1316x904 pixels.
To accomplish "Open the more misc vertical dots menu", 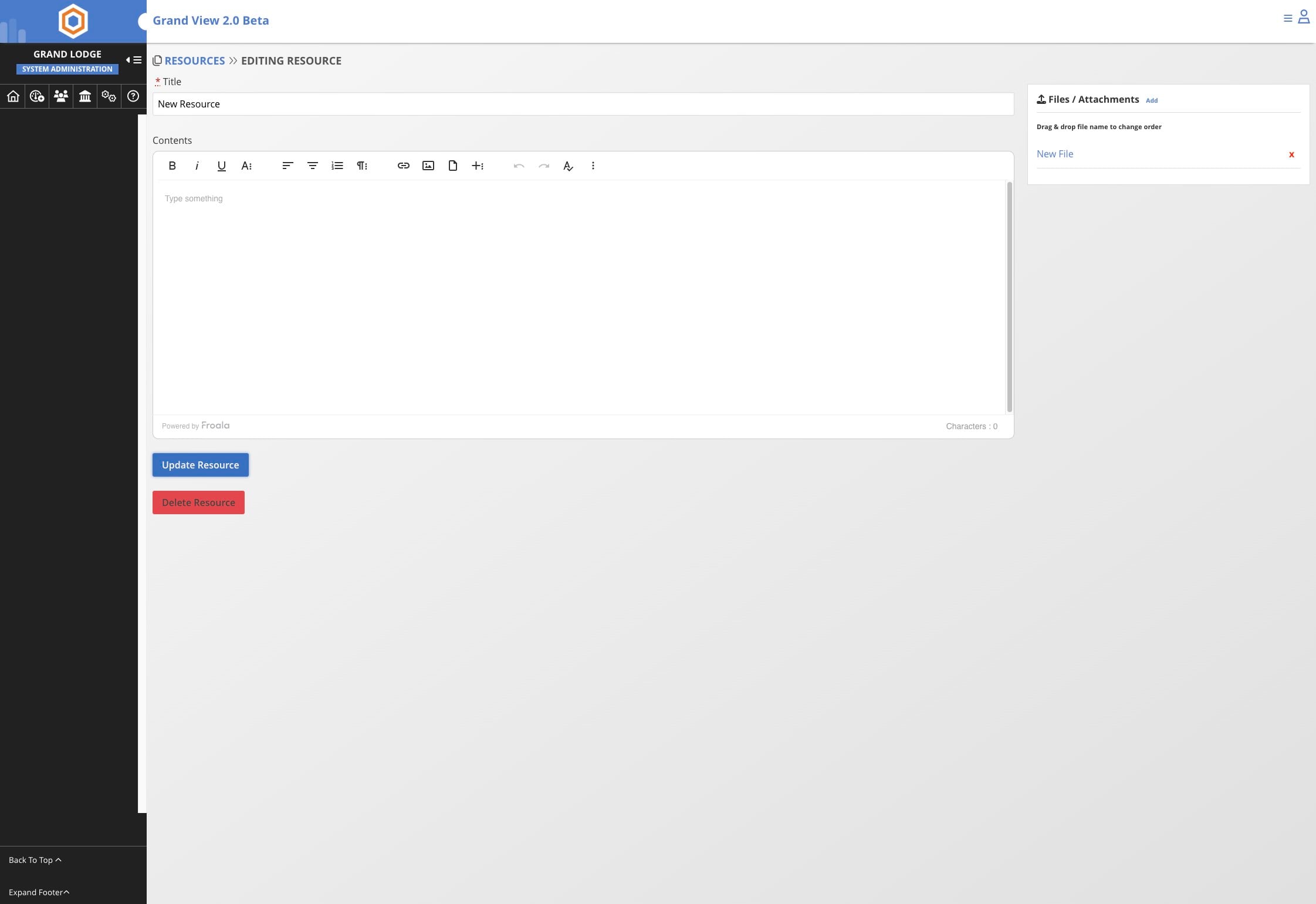I will tap(593, 166).
